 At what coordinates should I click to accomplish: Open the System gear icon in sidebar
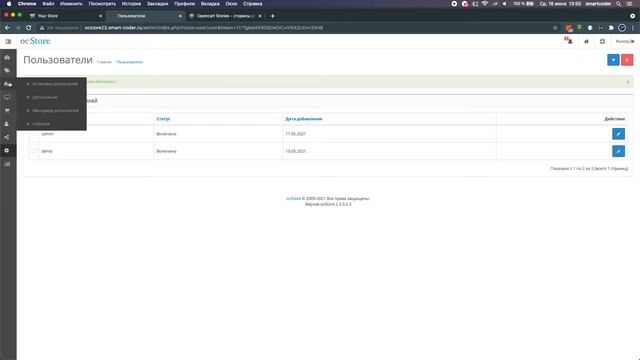7,151
